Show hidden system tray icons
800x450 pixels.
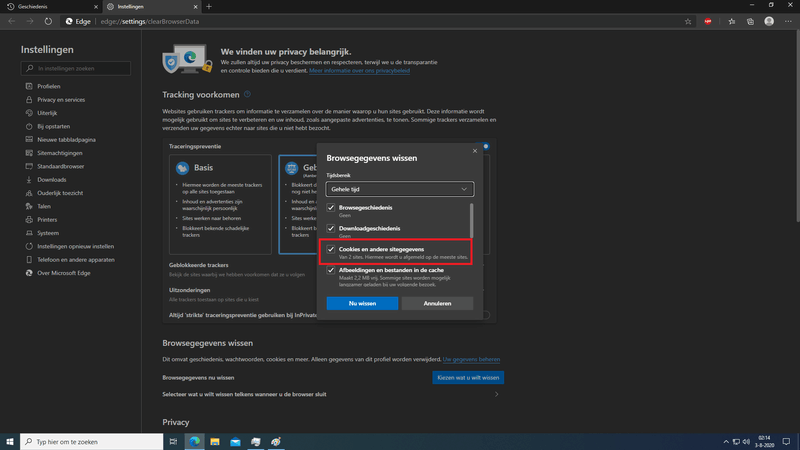[x=726, y=442]
